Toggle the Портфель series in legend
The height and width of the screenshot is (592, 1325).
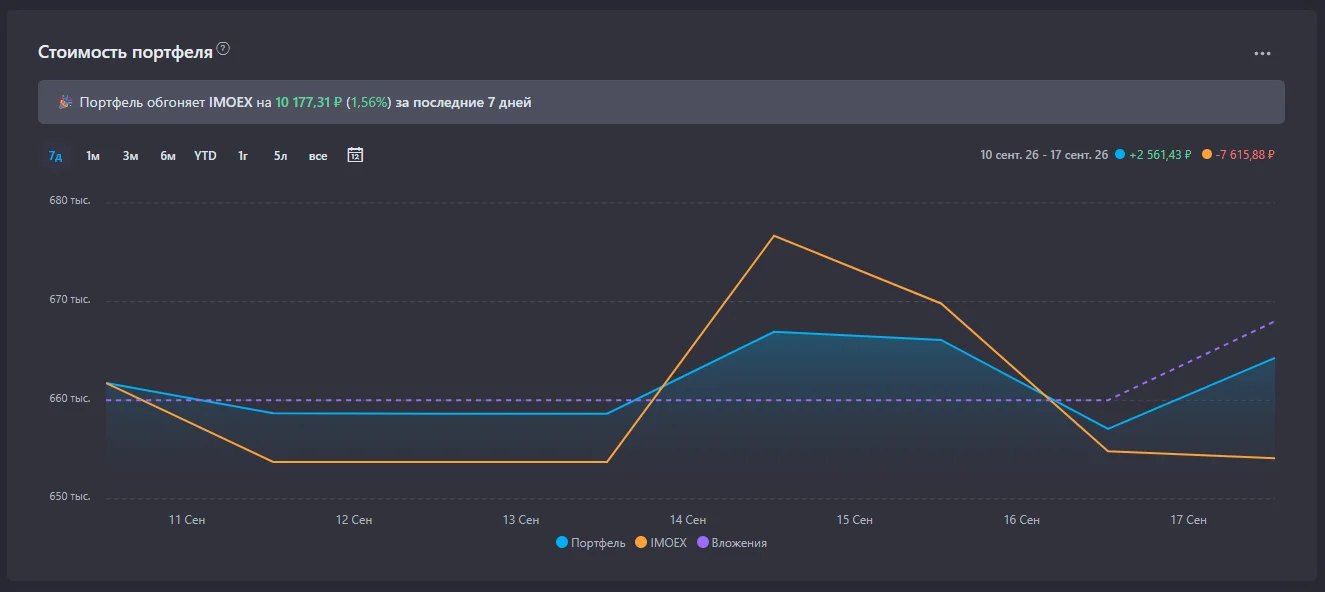(x=591, y=543)
